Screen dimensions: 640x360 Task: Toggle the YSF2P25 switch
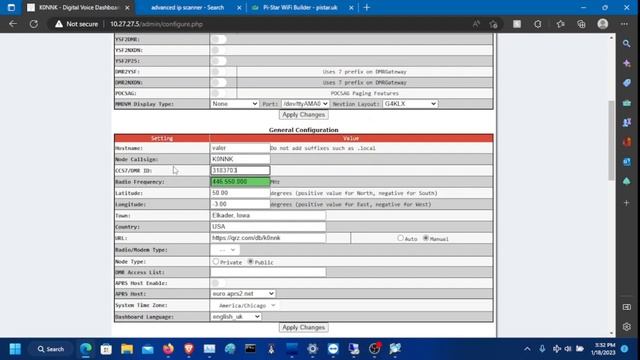point(219,61)
